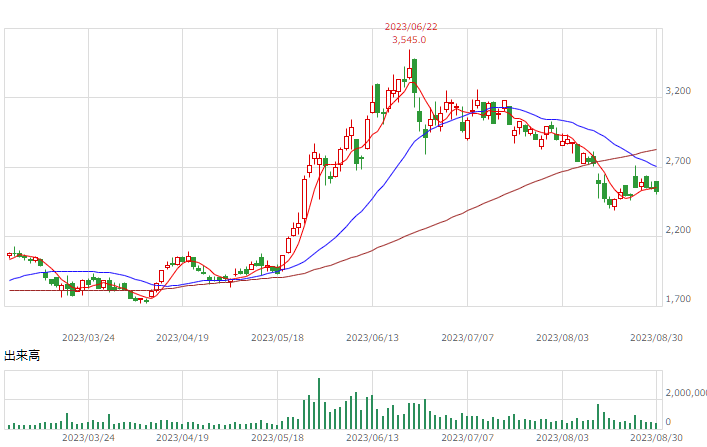Click 2023/06/13 date under the volume chart
Image resolution: width=707 pixels, height=447 pixels.
[372, 438]
